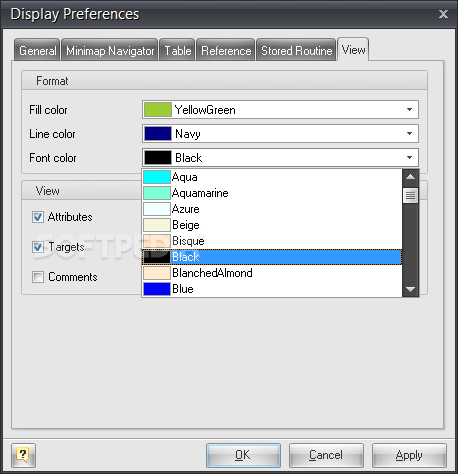Switch to the Table tab

[x=177, y=50]
